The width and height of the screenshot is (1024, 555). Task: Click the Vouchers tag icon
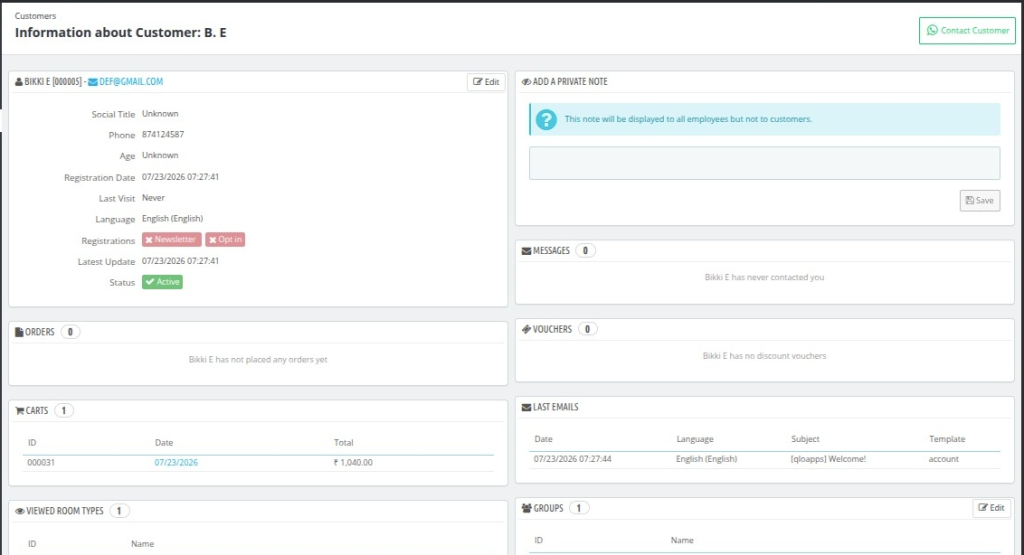coord(526,329)
